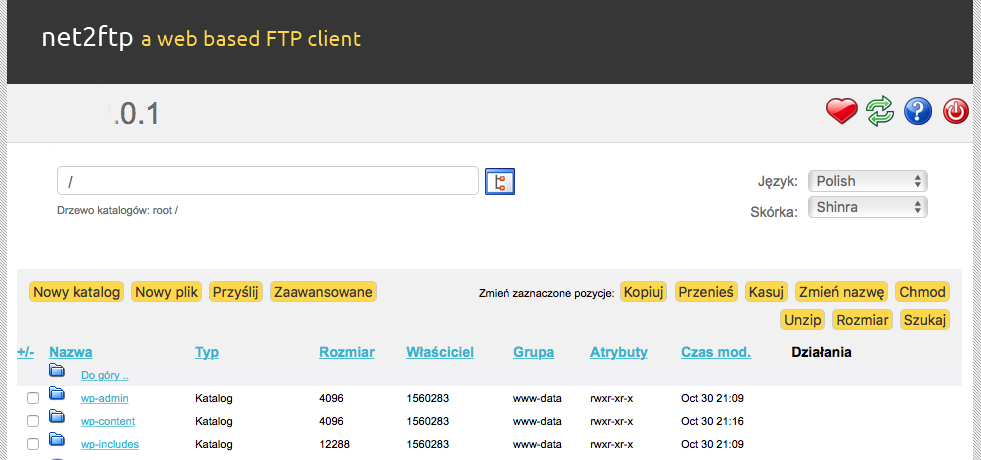This screenshot has width=981, height=460.
Task: Click the Szukaj search button
Action: click(925, 320)
